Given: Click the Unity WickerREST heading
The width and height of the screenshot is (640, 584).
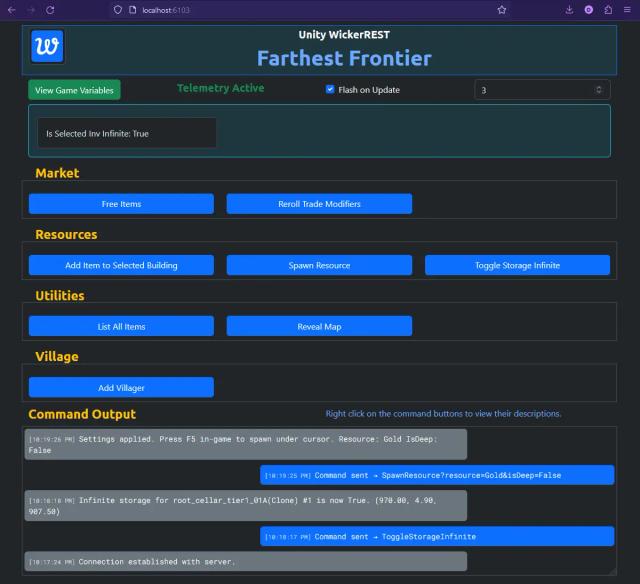Looking at the screenshot, I should click(x=344, y=35).
